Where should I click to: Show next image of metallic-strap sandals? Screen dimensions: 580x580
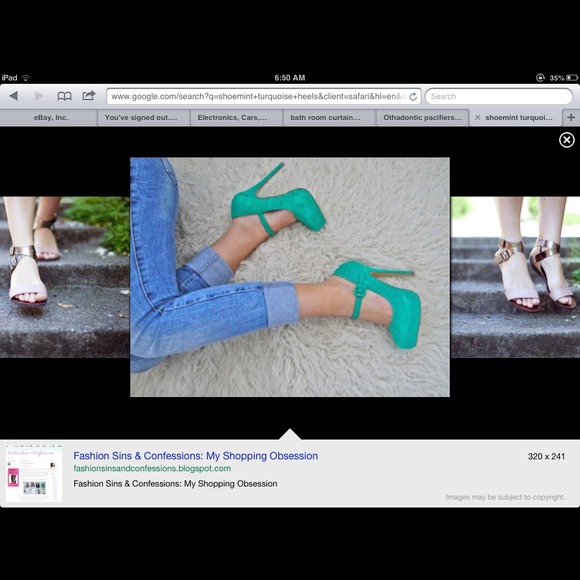click(516, 277)
